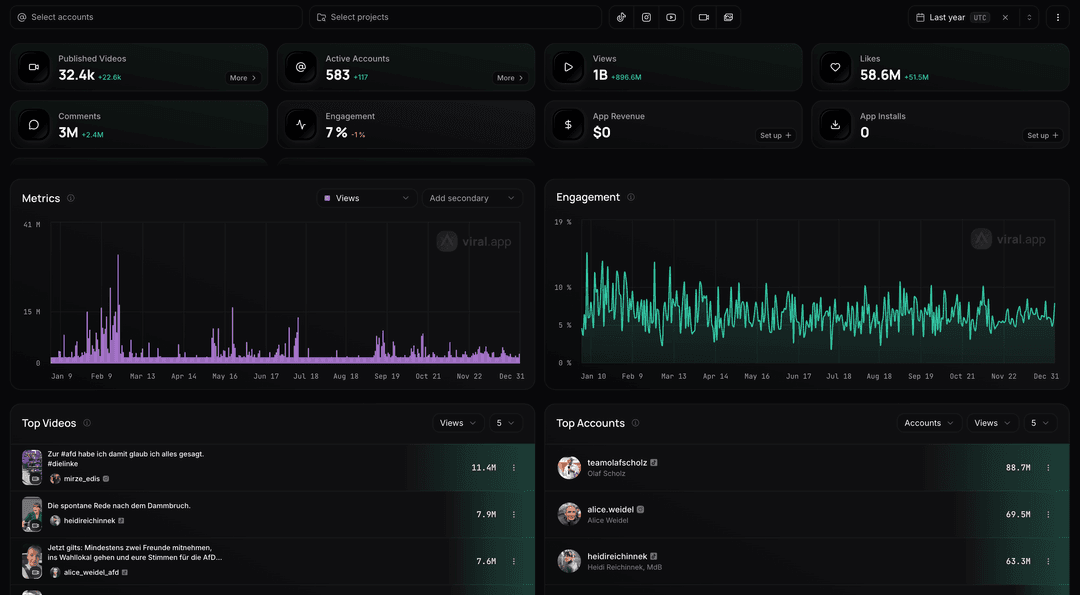
Task: Open the top-right three-dot options menu
Action: click(x=1057, y=17)
